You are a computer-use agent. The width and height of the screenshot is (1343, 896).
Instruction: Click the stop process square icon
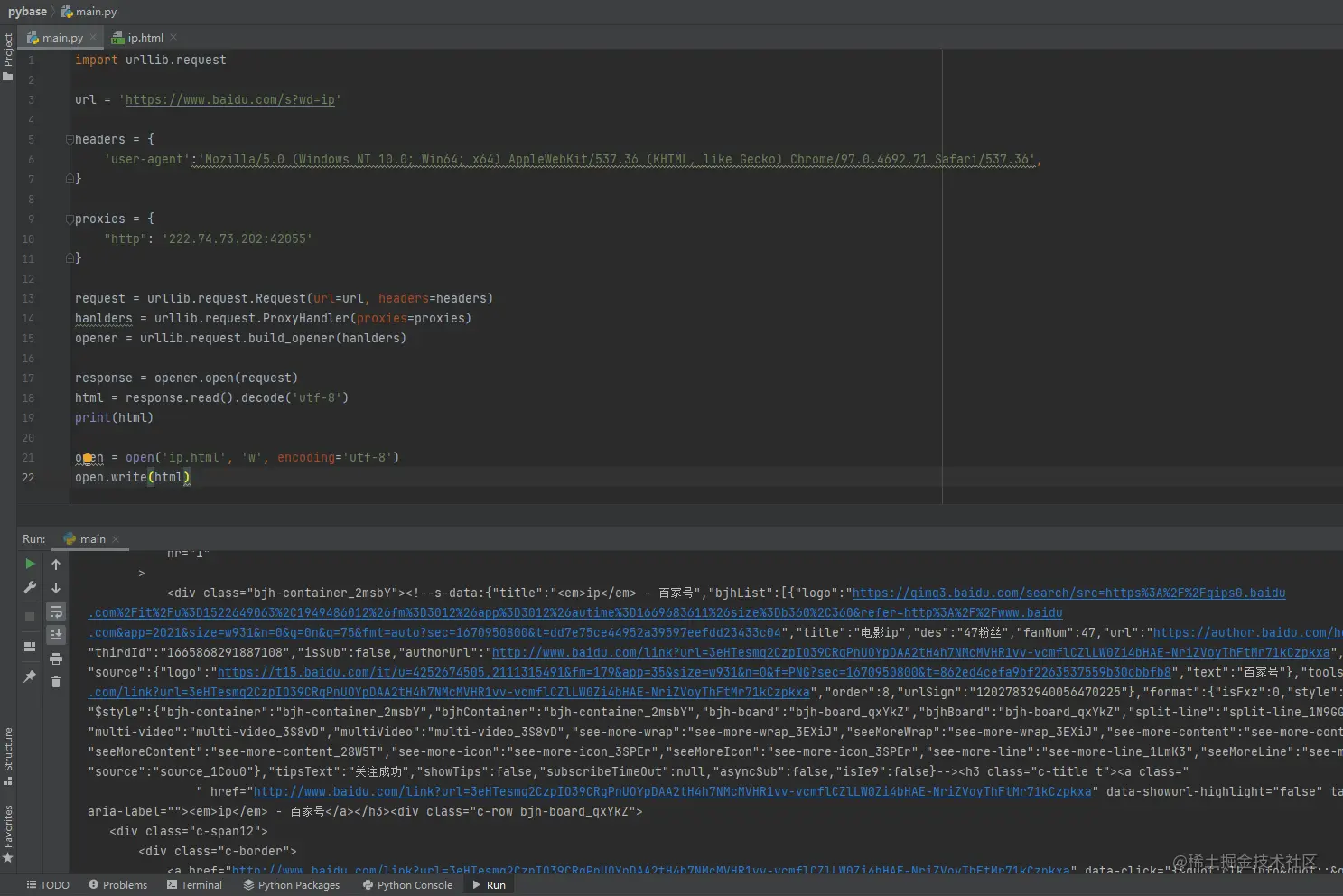[x=30, y=617]
